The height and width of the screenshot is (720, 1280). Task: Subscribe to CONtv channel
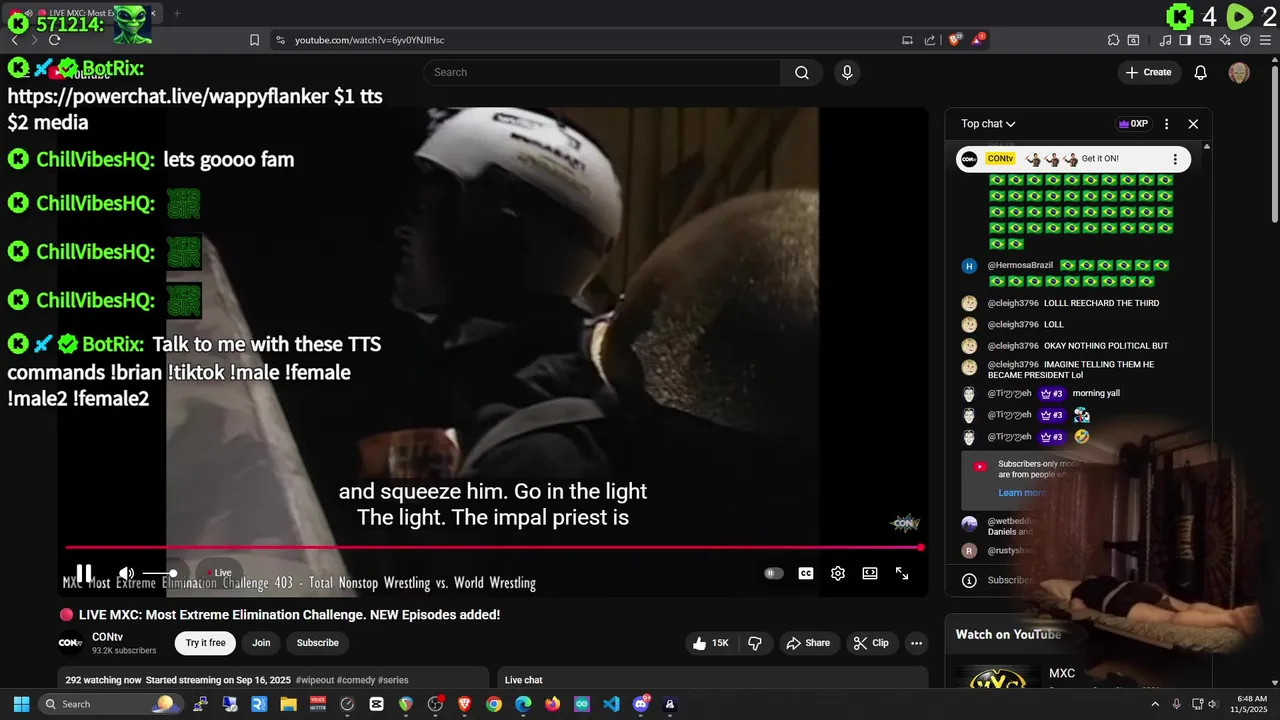coord(318,643)
